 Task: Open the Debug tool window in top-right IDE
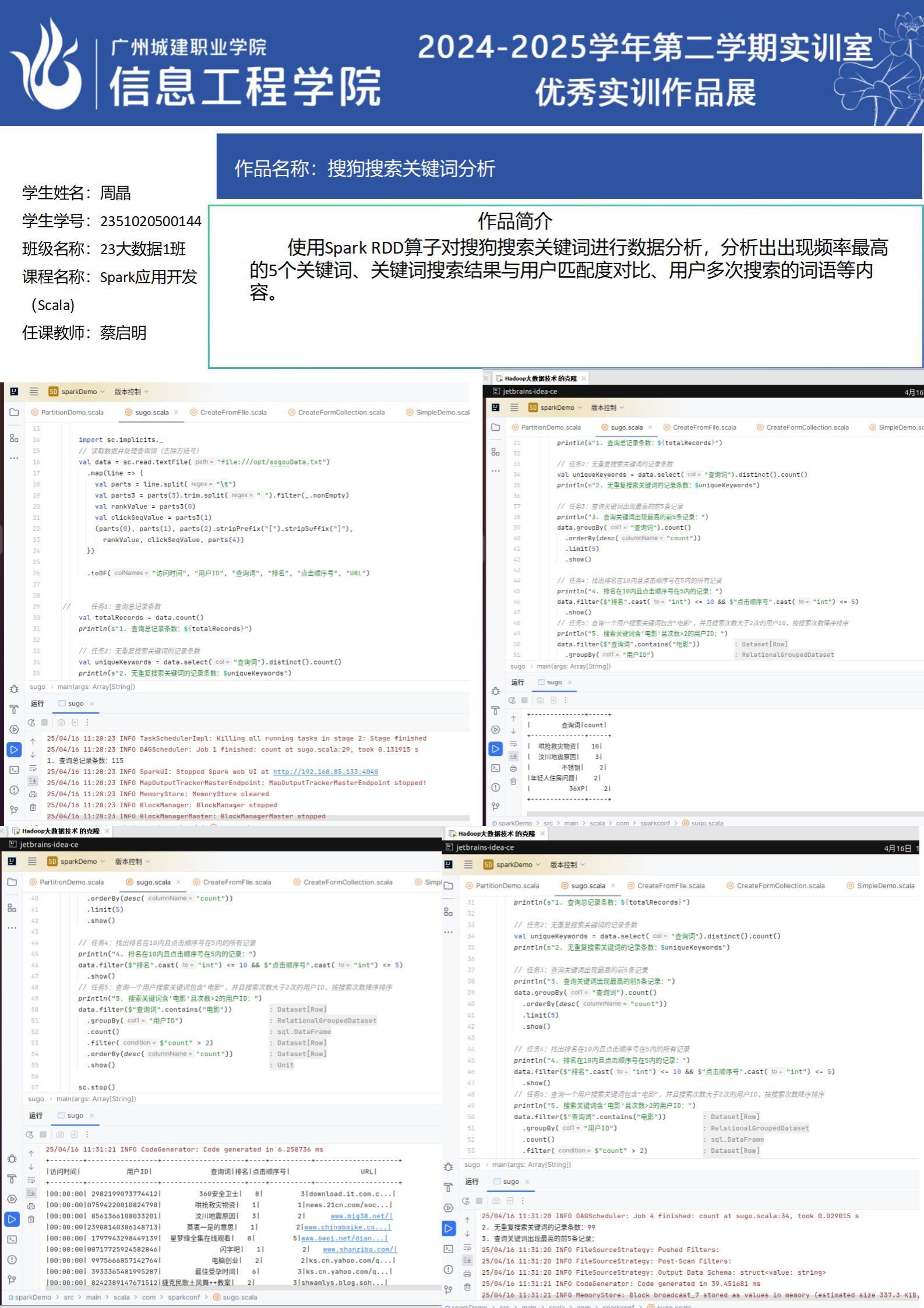pyautogui.click(x=495, y=691)
